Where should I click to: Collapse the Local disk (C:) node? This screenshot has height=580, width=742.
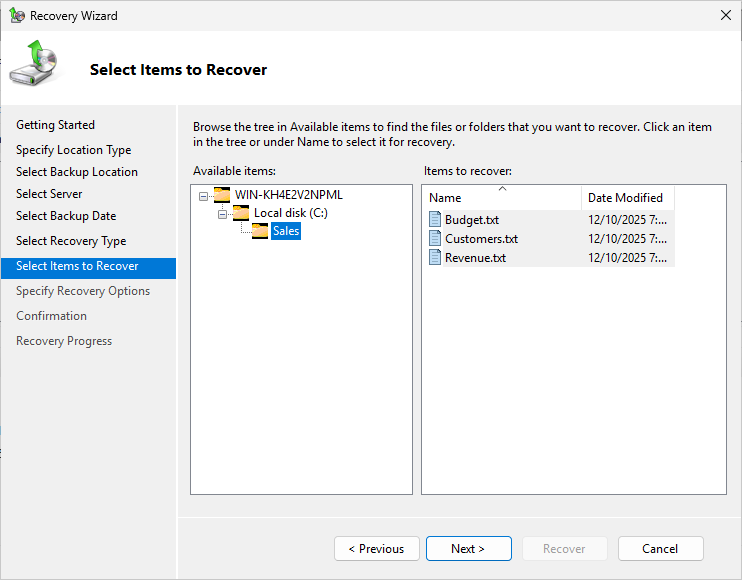click(x=223, y=213)
